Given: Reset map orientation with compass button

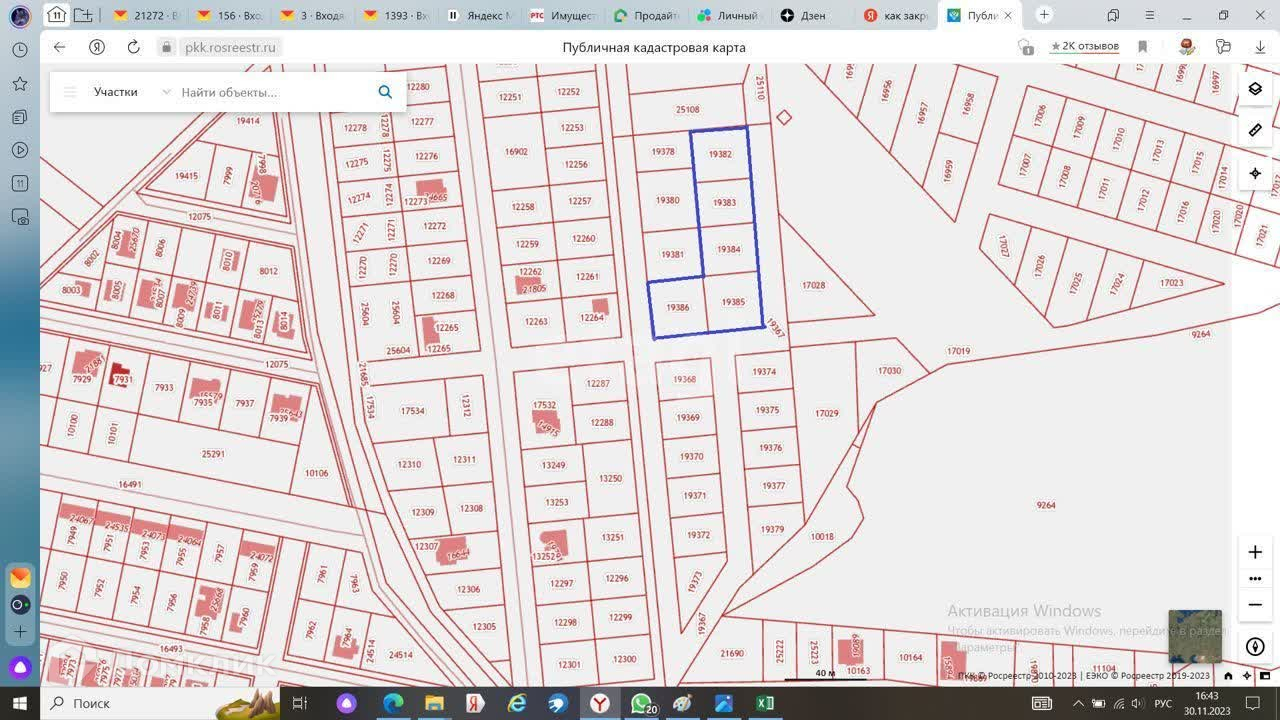Looking at the screenshot, I should point(1255,647).
